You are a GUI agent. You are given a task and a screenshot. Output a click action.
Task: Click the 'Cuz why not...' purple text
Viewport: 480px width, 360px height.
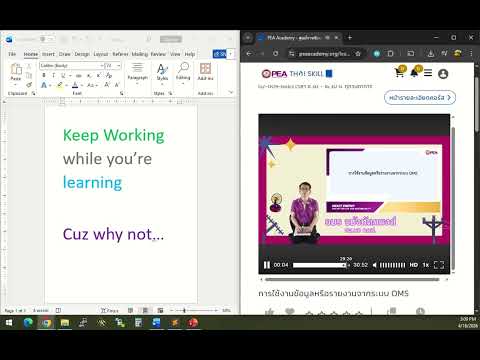coord(113,234)
